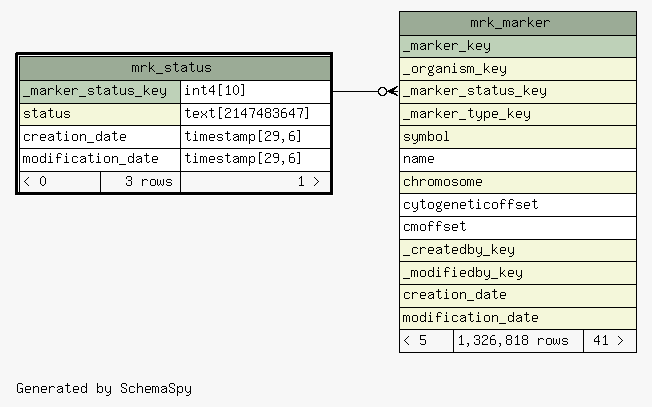652x407 pixels.
Task: Select the symbol column in mrk_marker
Action: [518, 137]
